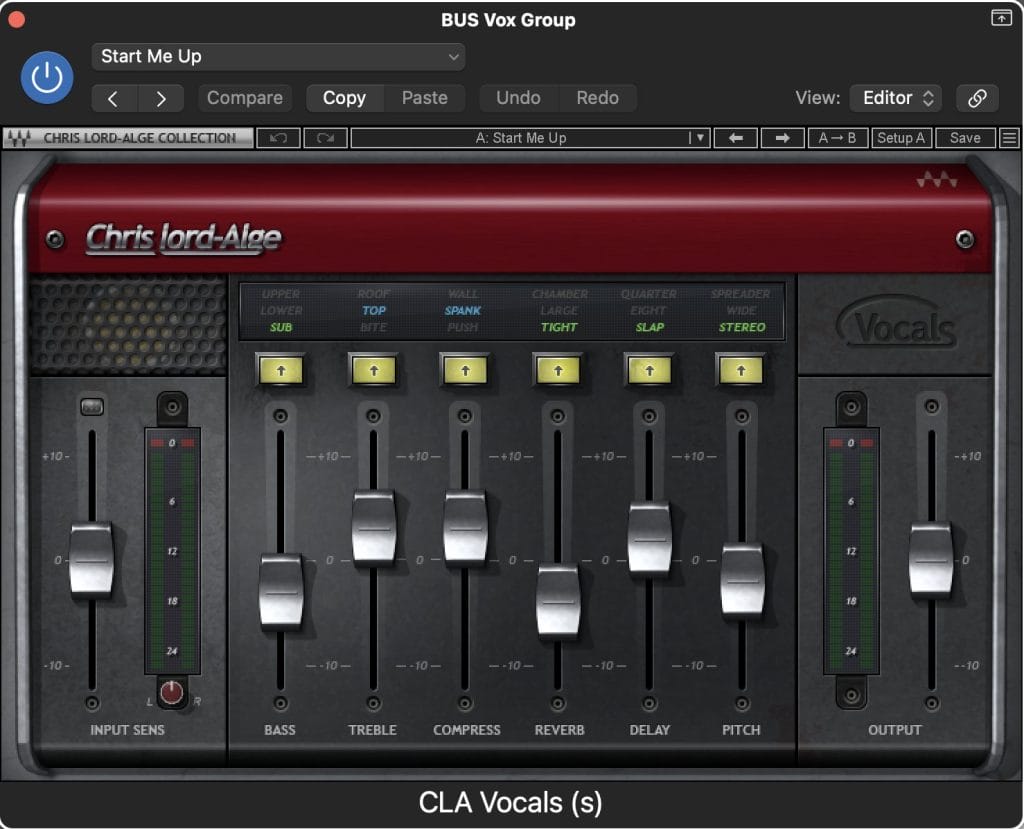Toggle the small Input Sens indicator button
The width and height of the screenshot is (1024, 829).
click(x=92, y=406)
